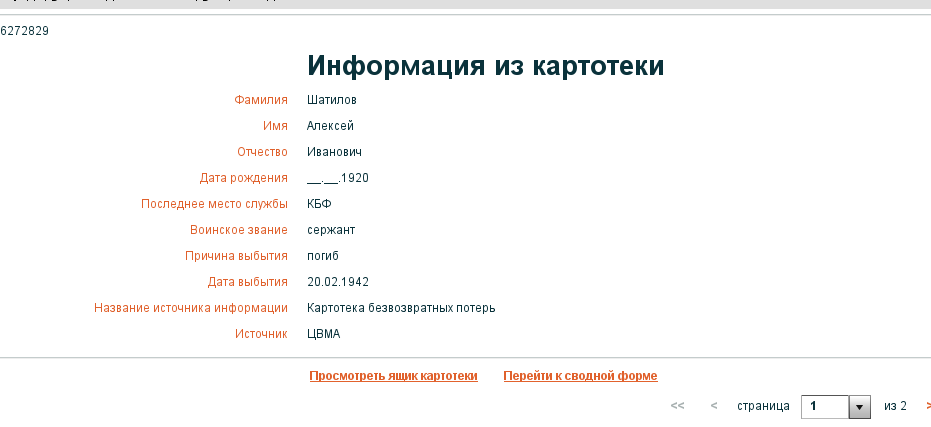Click the patronymic value 'Иванович'
This screenshot has width=931, height=427.
pyautogui.click(x=334, y=152)
